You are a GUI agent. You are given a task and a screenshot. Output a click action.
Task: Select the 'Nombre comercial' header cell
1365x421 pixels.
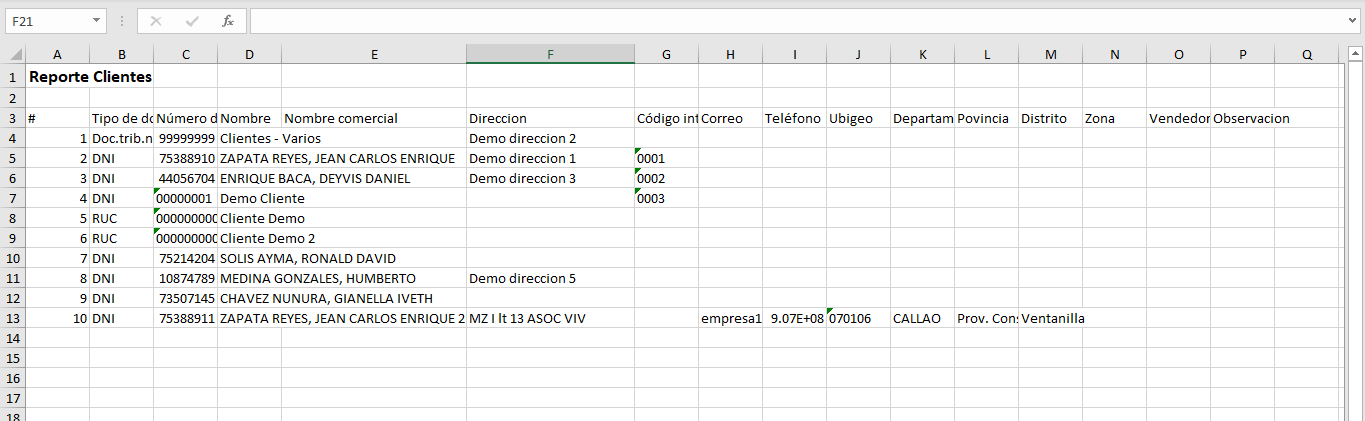(374, 118)
